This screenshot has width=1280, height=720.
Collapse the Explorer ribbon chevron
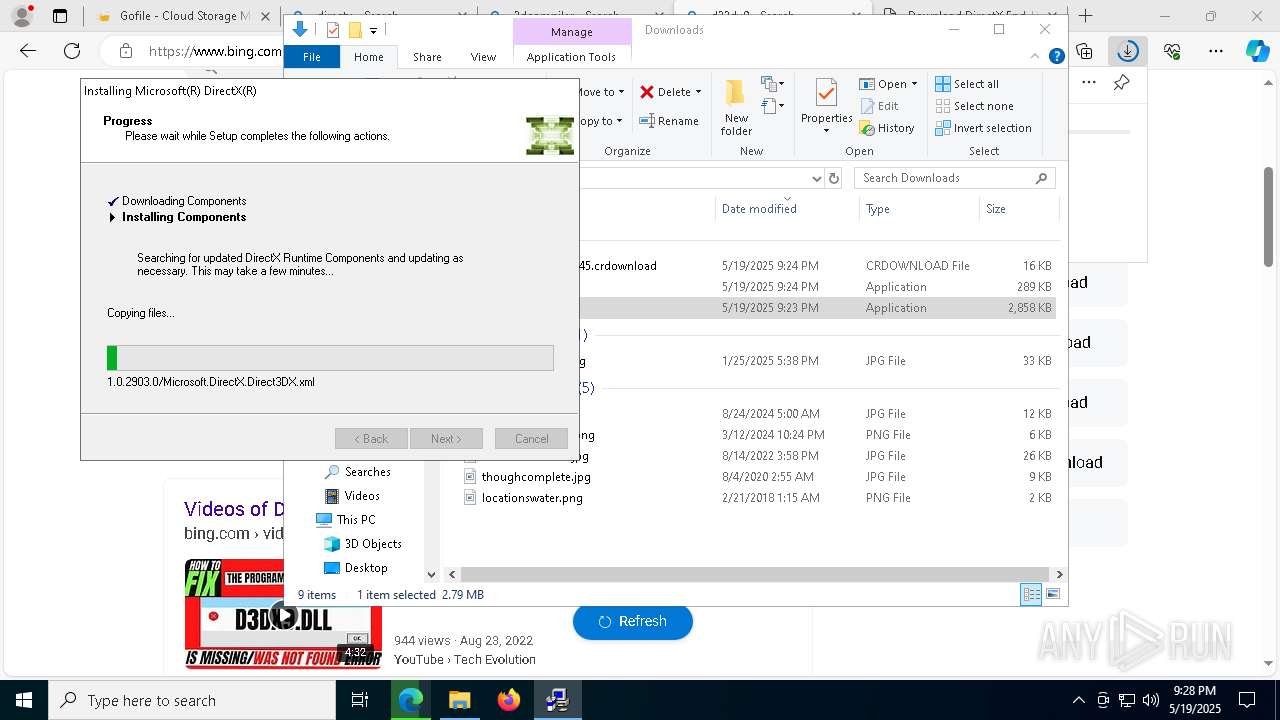(x=1036, y=57)
